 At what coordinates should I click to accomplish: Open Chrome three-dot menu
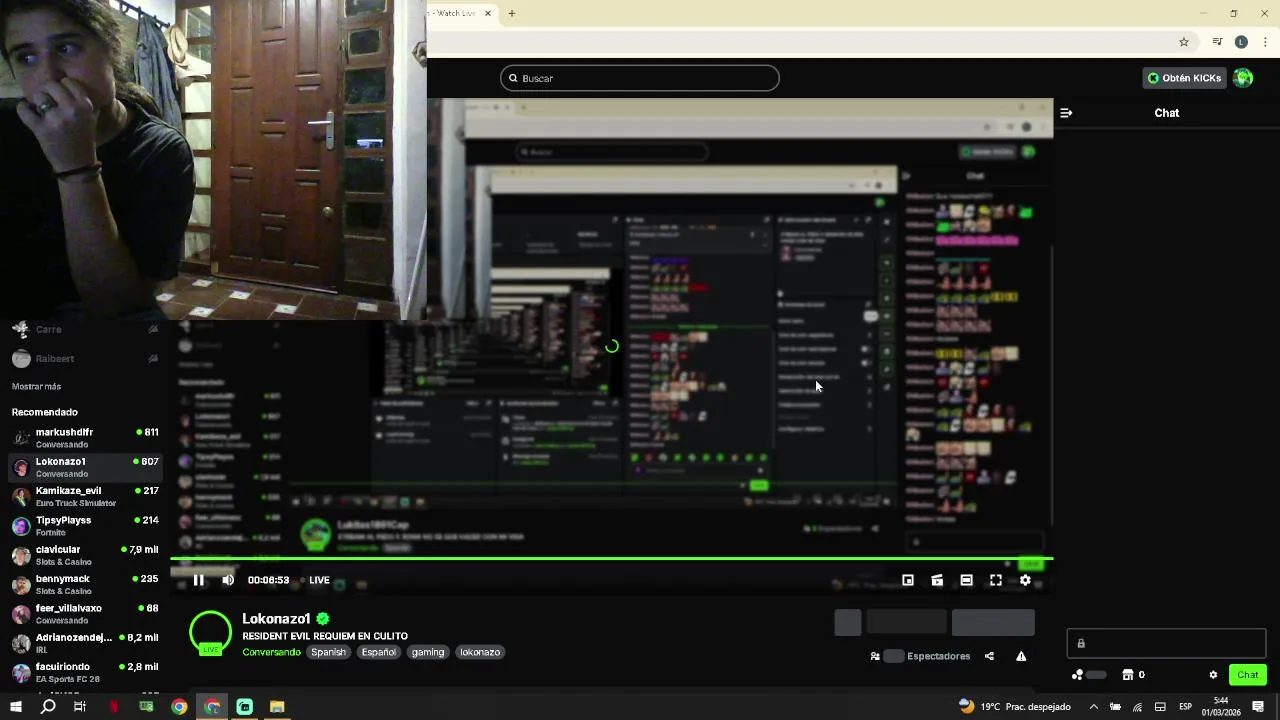[x=1265, y=42]
